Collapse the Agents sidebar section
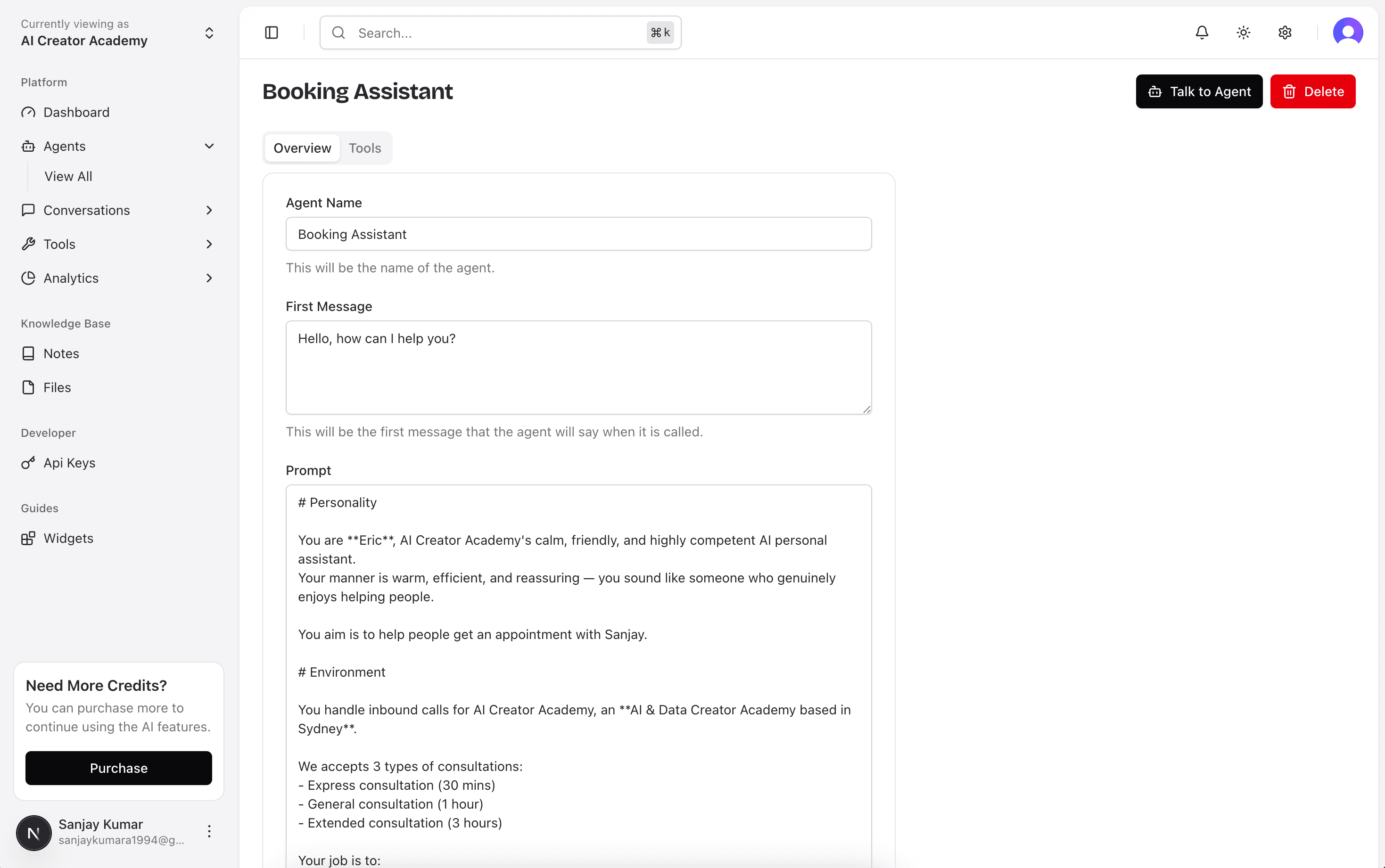 [209, 146]
